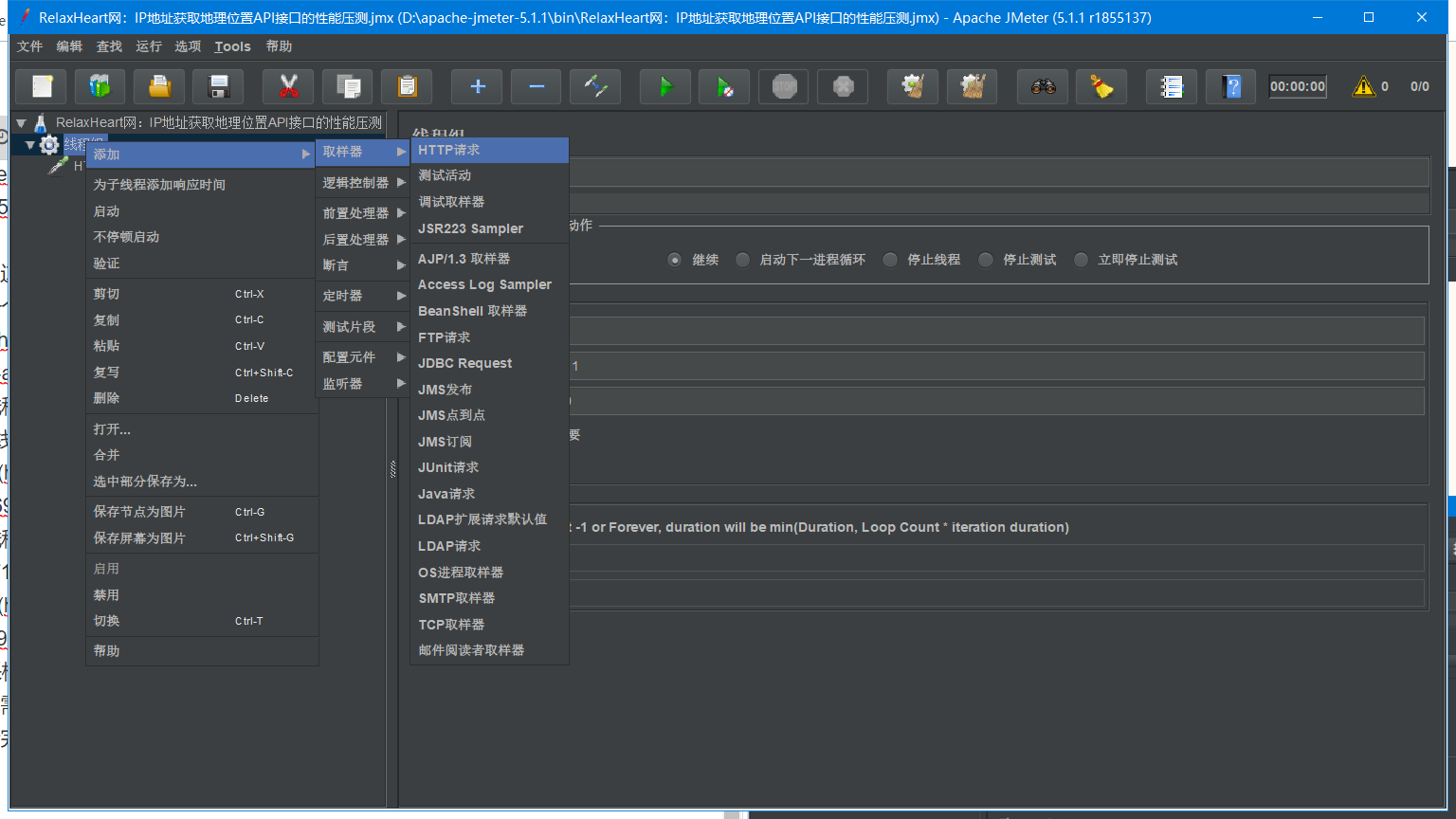Image resolution: width=1456 pixels, height=819 pixels.
Task: Open the 文件 menu in menu bar
Action: (x=30, y=46)
